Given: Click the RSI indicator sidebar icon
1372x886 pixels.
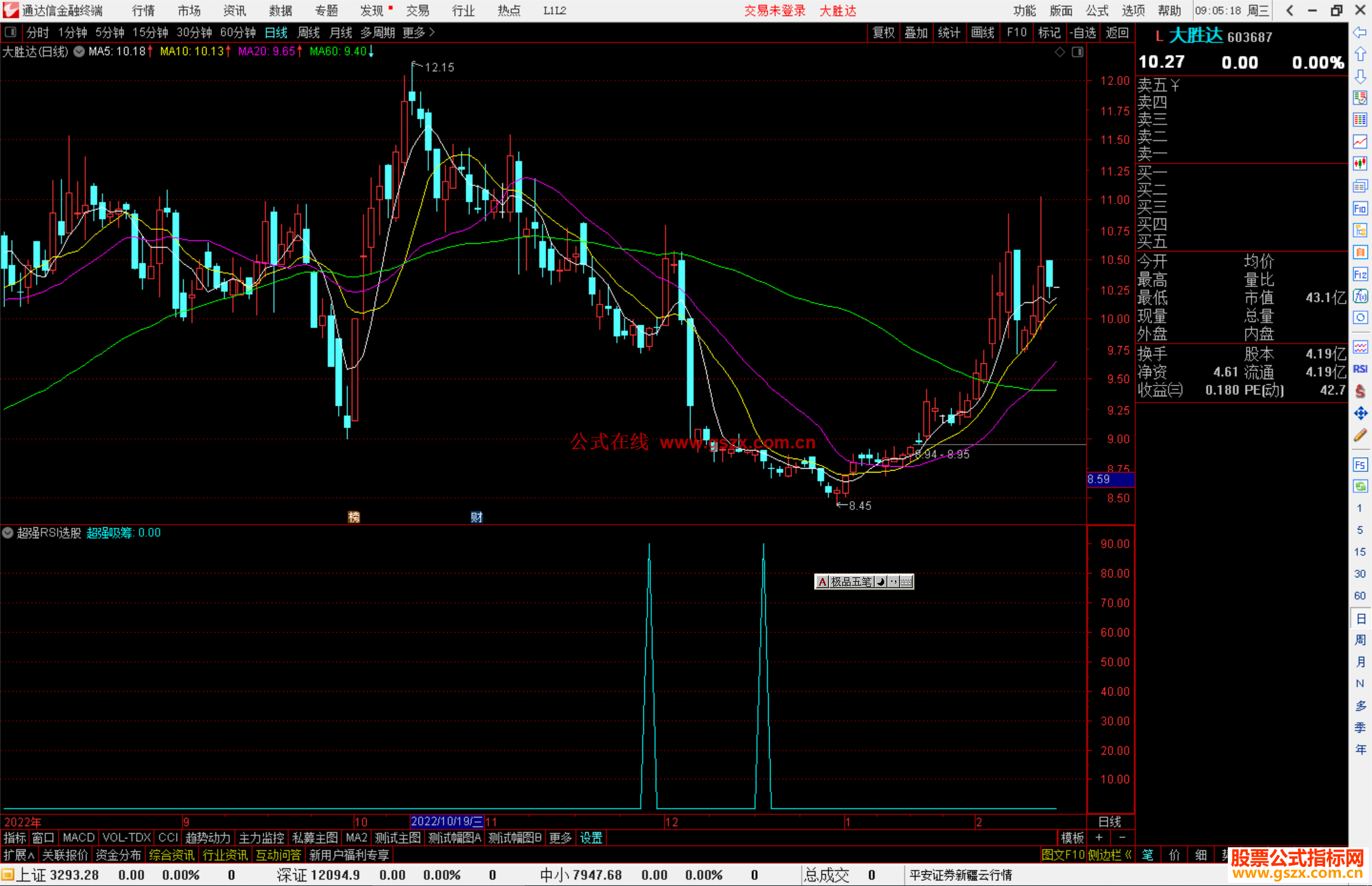Looking at the screenshot, I should pyautogui.click(x=1360, y=369).
